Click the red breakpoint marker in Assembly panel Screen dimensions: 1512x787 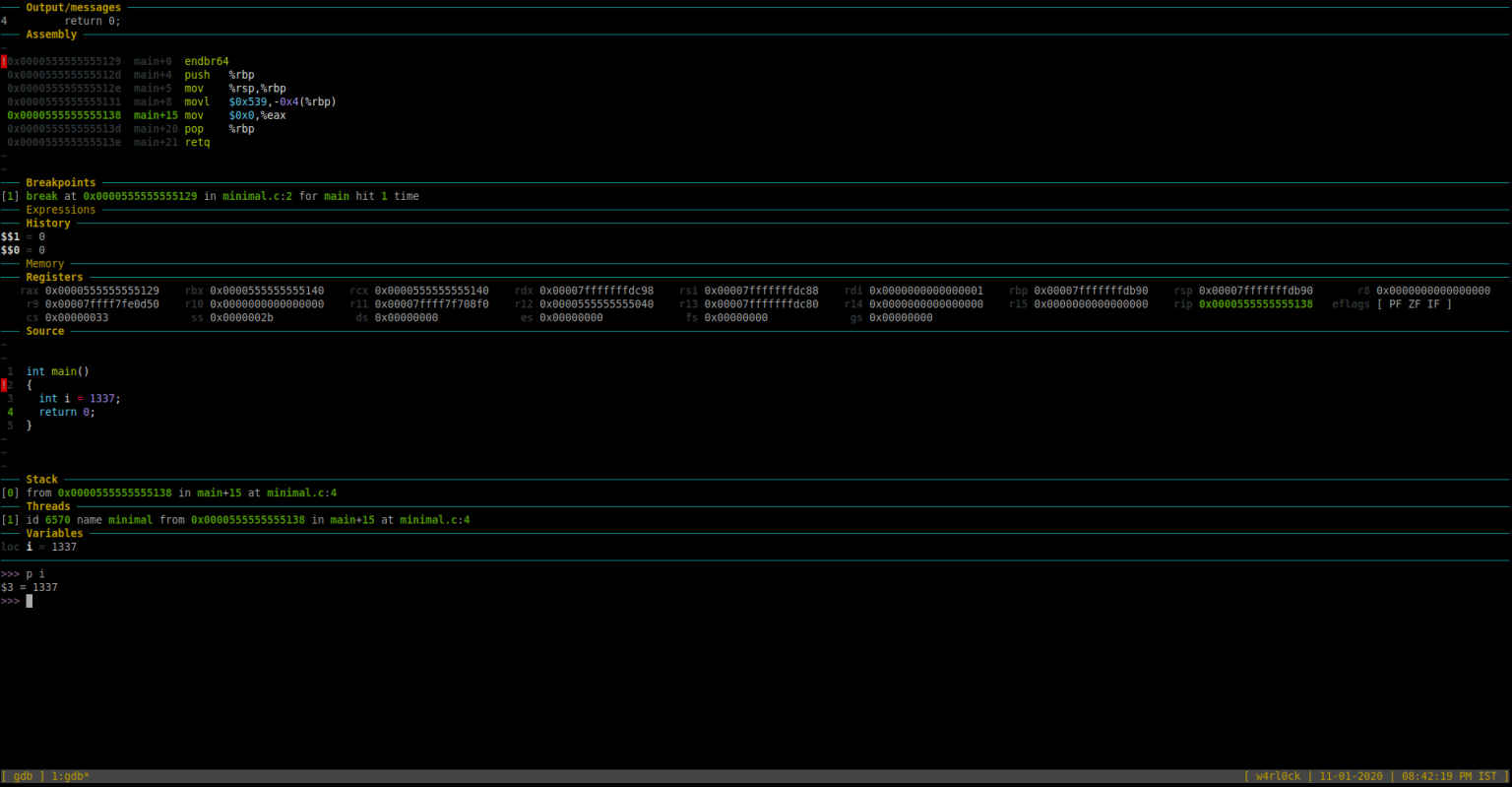point(4,60)
